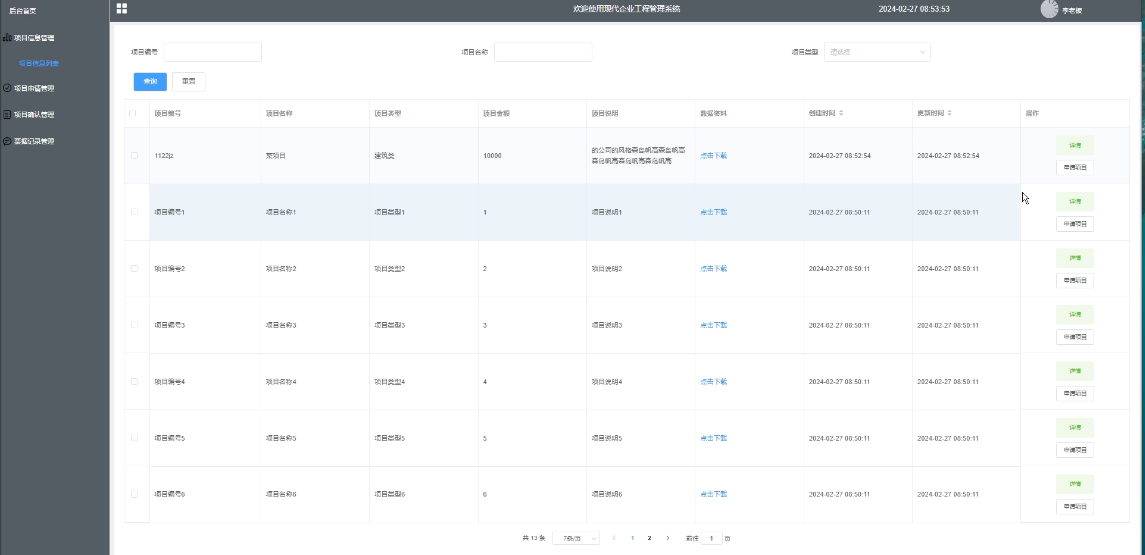
Task: Click 点击下载 link in 项目编号2 row
Action: (x=713, y=269)
